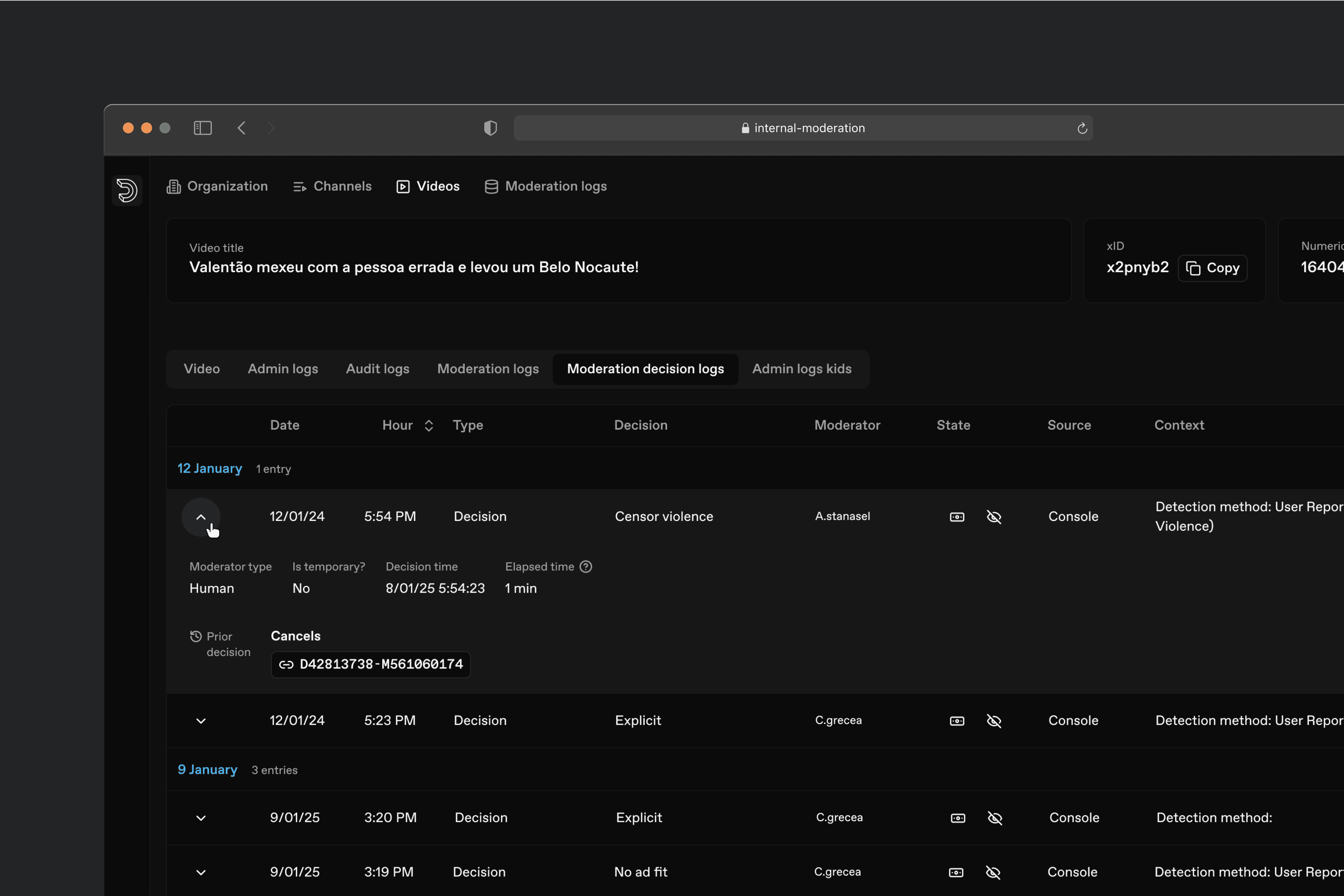Click the State column header

point(953,425)
